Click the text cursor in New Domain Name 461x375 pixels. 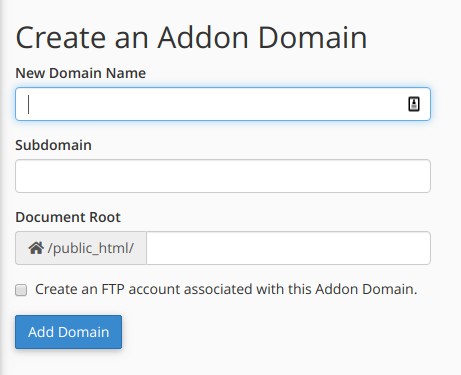point(29,104)
